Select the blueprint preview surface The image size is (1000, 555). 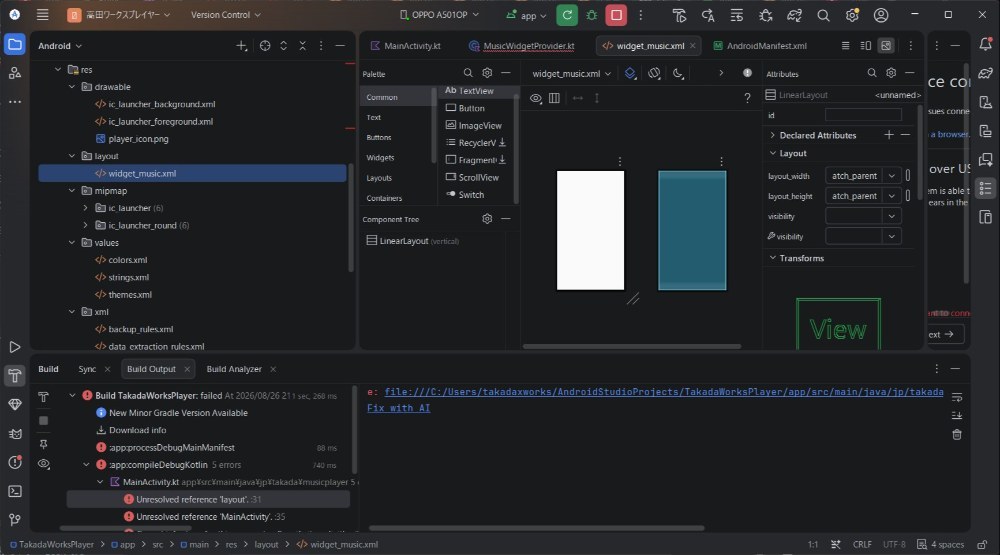692,230
